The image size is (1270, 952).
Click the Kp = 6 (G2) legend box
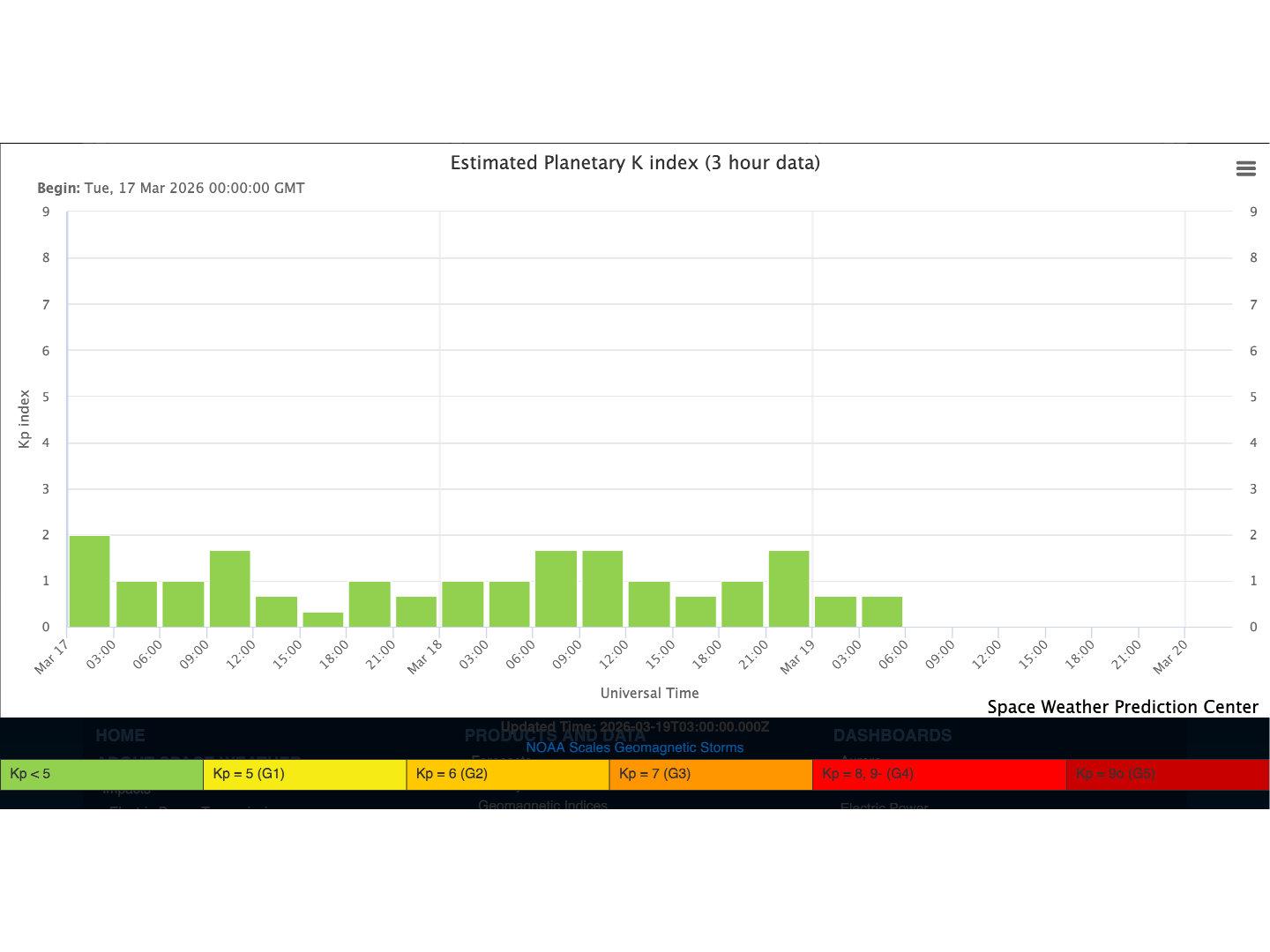click(507, 774)
